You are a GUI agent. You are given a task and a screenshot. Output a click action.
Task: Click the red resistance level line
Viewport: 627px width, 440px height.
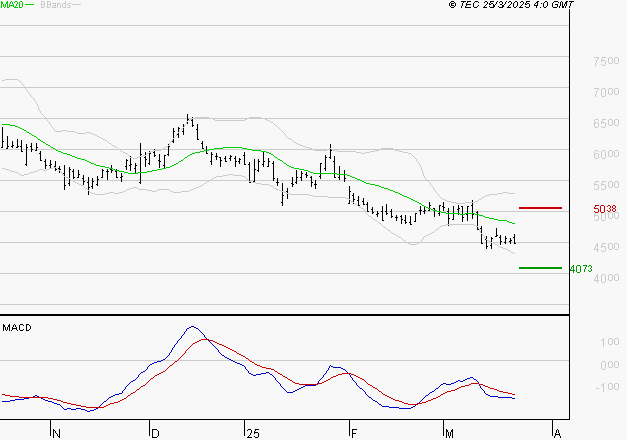[x=540, y=208]
